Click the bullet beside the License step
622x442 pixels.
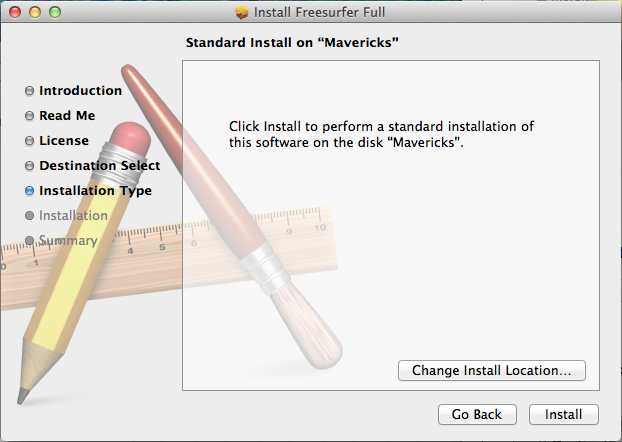pyautogui.click(x=29, y=141)
